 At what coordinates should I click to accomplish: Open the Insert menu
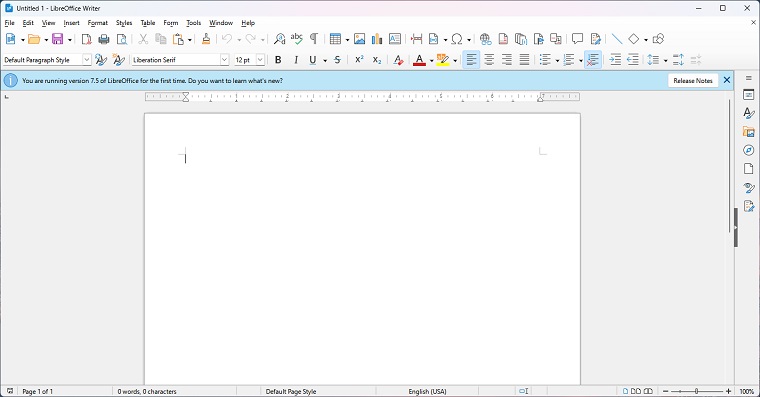coord(71,23)
